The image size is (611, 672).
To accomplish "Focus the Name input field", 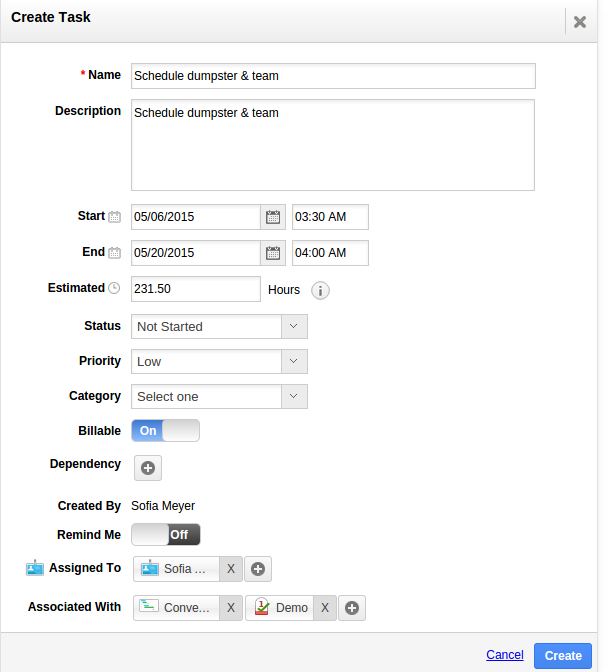I will (333, 76).
